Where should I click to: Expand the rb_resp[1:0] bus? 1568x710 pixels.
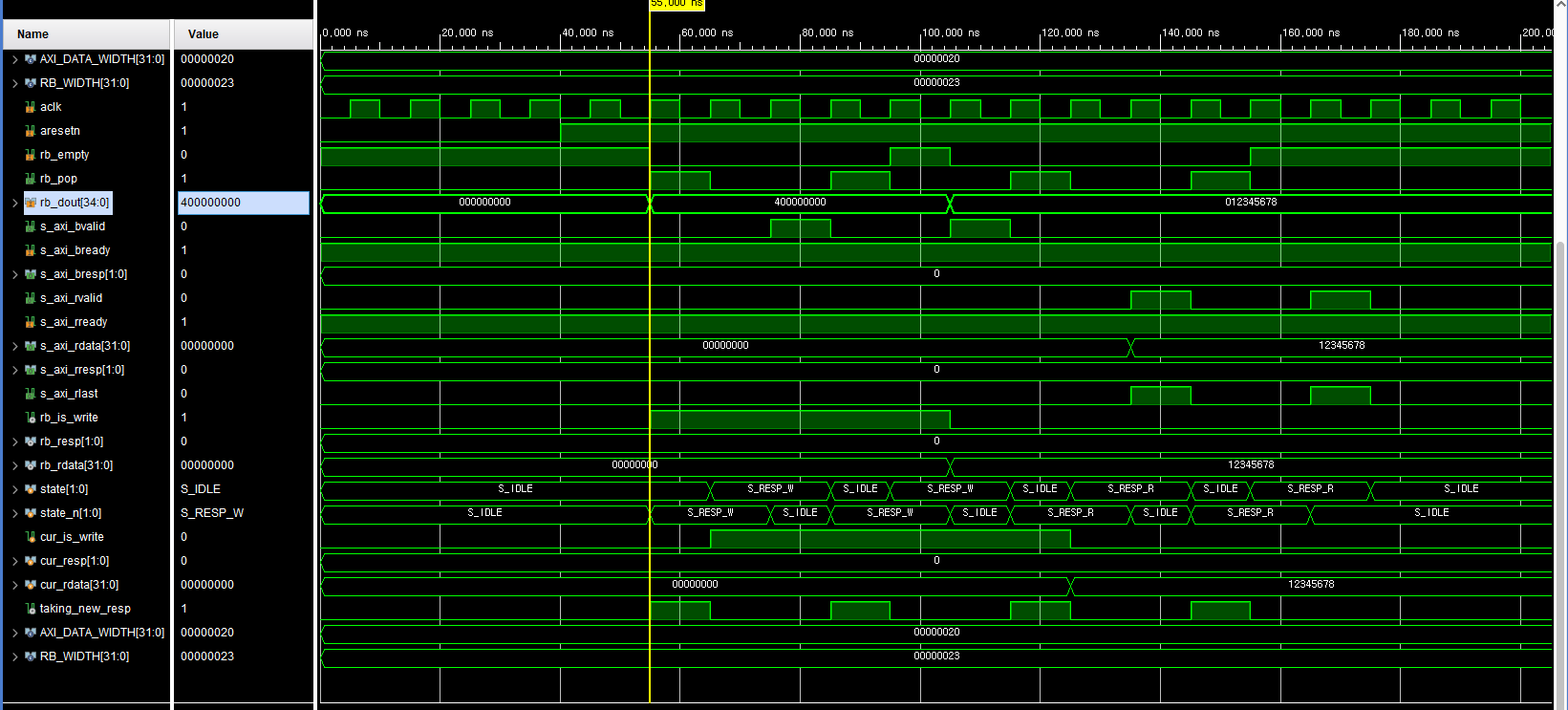[x=14, y=441]
